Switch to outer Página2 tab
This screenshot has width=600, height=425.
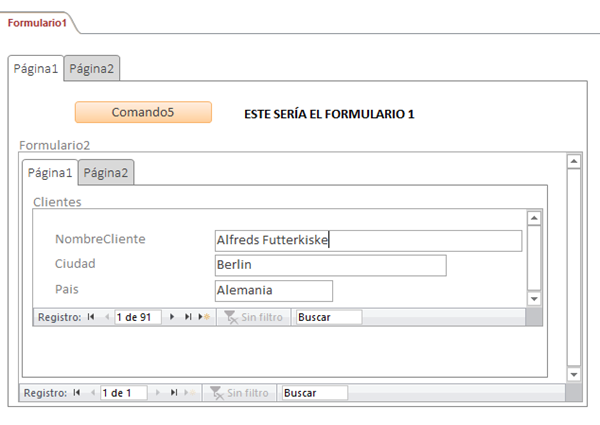pyautogui.click(x=92, y=69)
